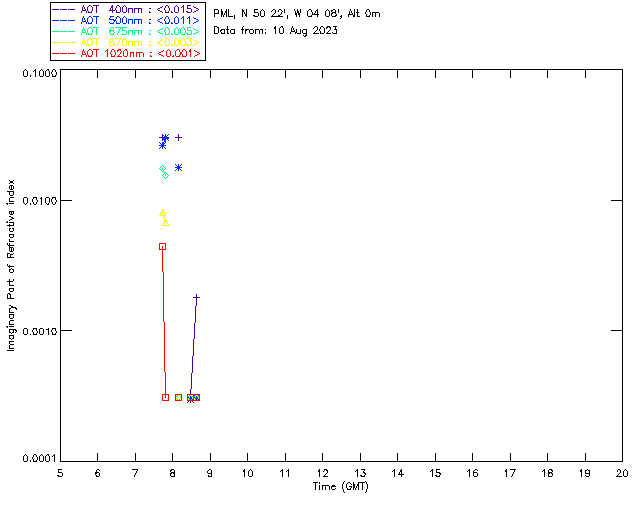The height and width of the screenshot is (512, 640).
Task: Click the upper yellow triangle marker
Action: click(x=162, y=213)
